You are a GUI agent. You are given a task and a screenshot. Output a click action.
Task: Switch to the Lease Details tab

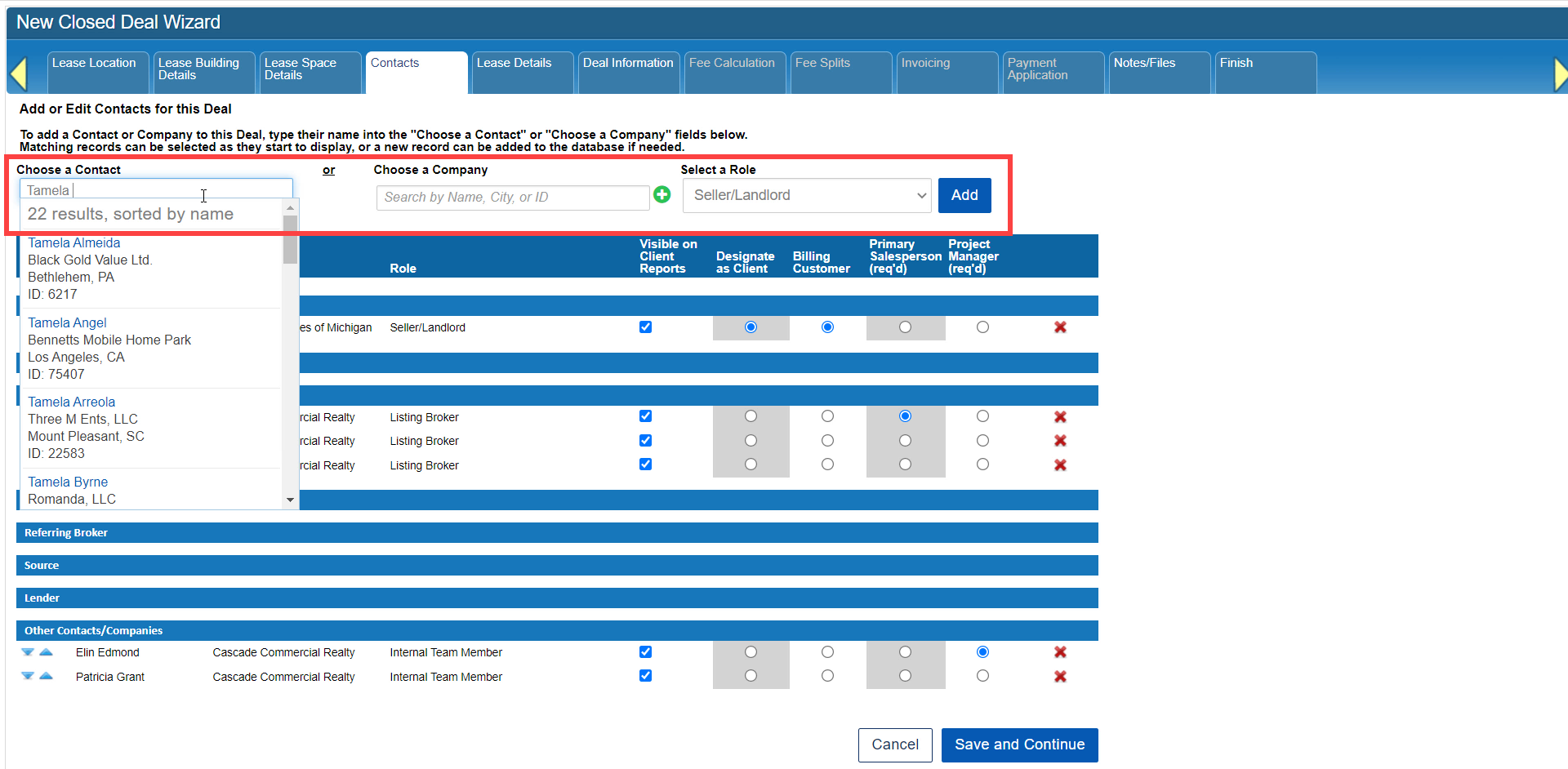click(514, 64)
